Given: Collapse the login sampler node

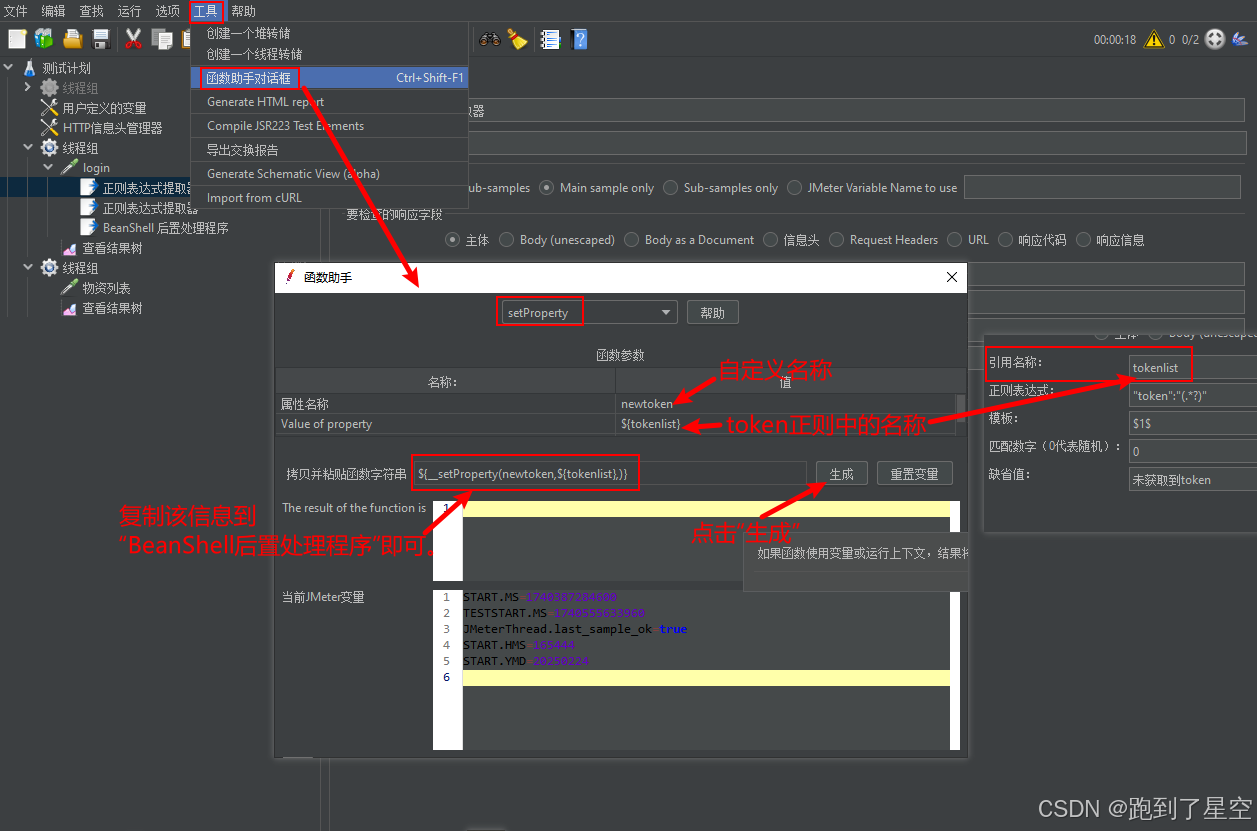Looking at the screenshot, I should 48,168.
